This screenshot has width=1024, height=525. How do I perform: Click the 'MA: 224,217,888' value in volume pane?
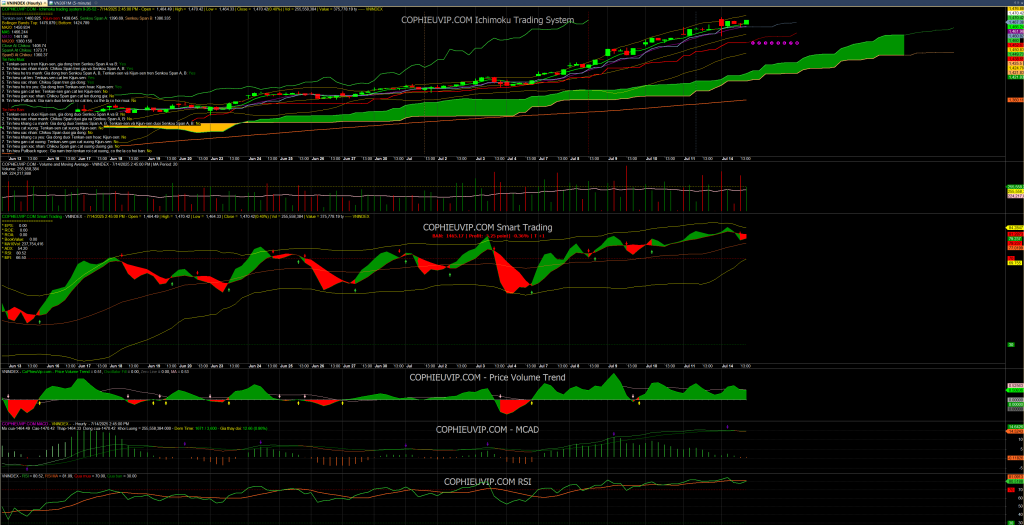pos(16,174)
